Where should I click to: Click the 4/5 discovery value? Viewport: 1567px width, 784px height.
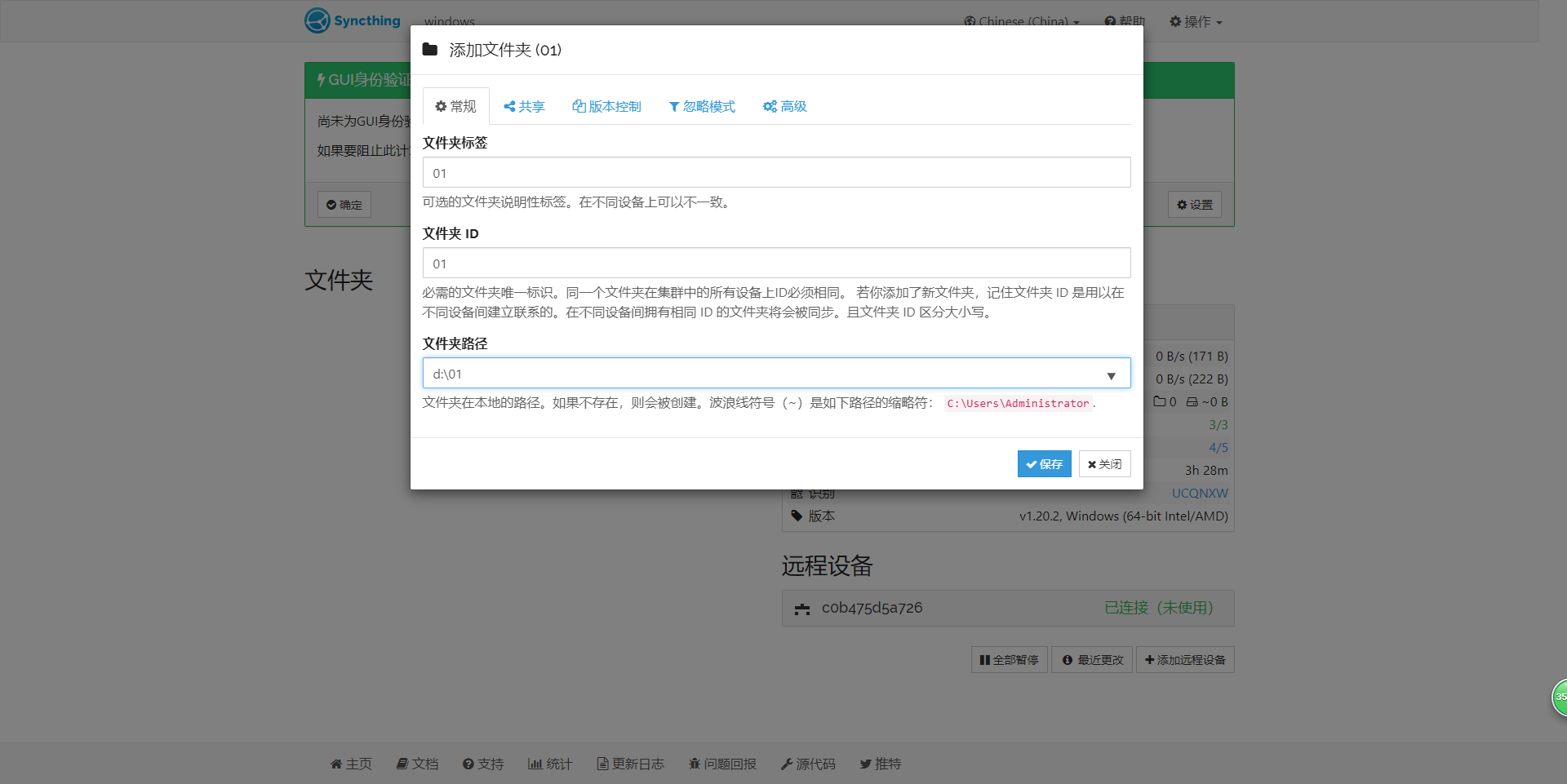tap(1219, 447)
